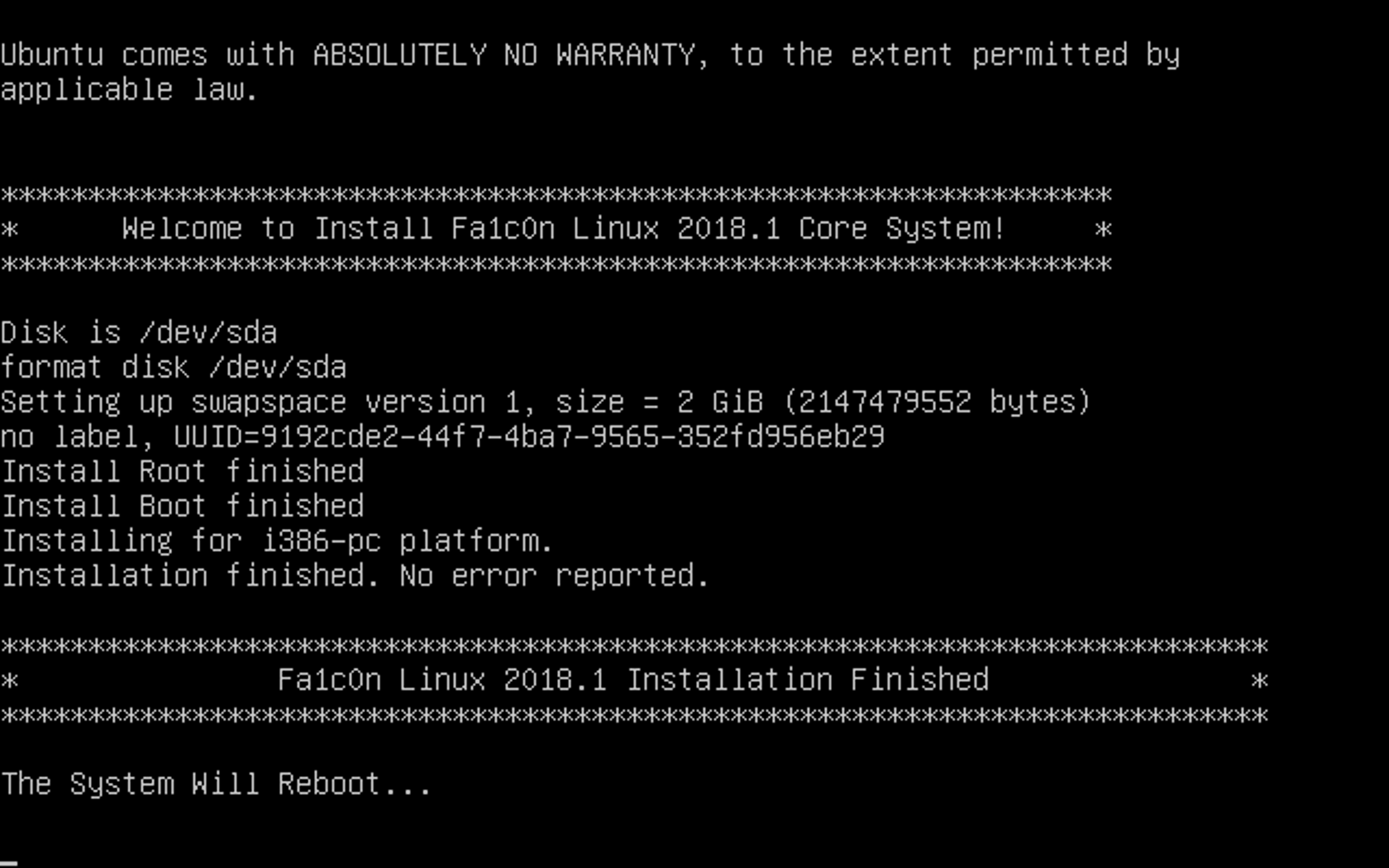Click the asterisk row below the Welcome banner
Screen dimensions: 1389x868
coord(556,264)
